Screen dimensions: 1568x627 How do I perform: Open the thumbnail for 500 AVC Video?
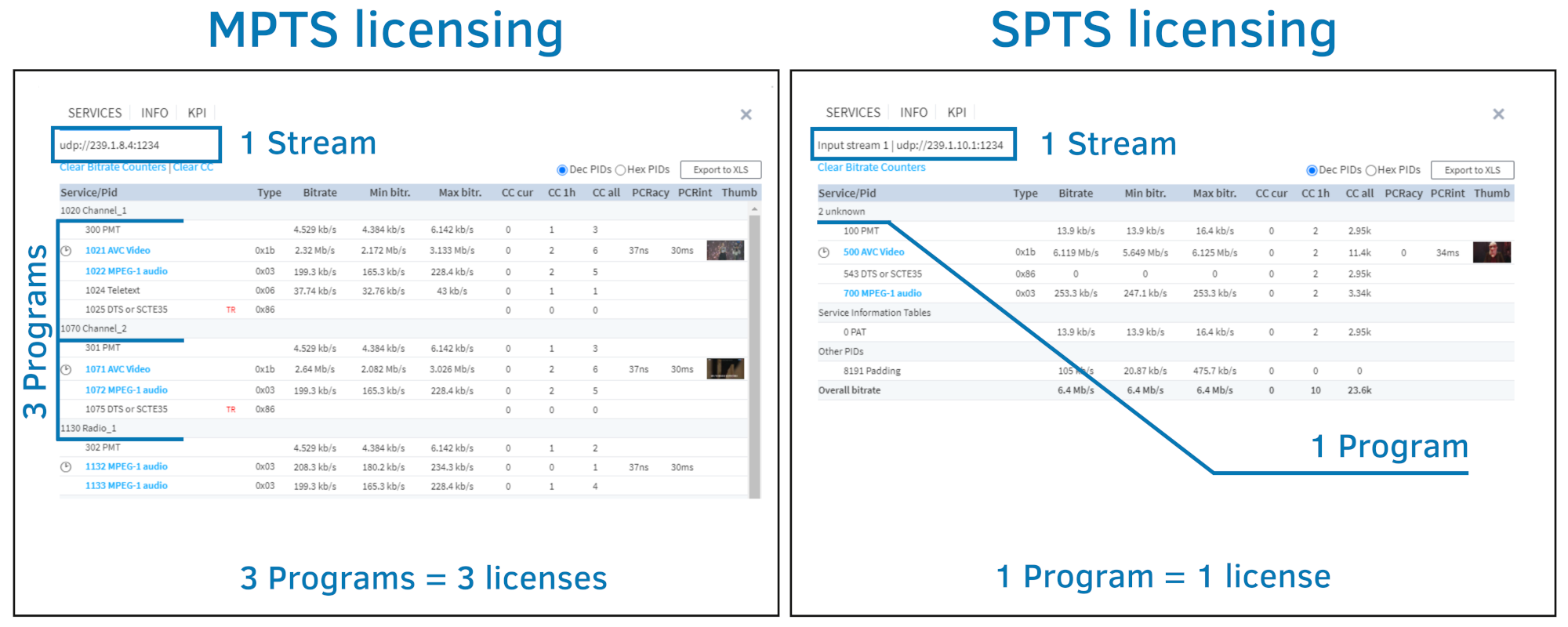pyautogui.click(x=1491, y=252)
